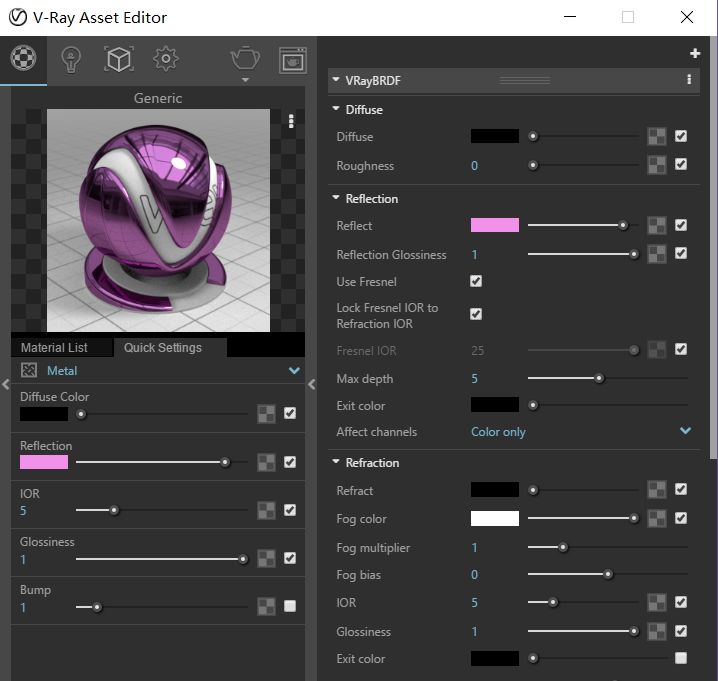Image resolution: width=718 pixels, height=681 pixels.
Task: Click the right panel vertical scrollbar
Action: click(713, 247)
